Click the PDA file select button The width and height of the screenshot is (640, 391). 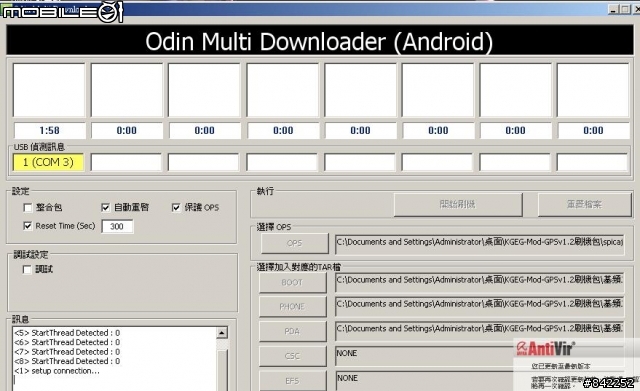coord(293,331)
